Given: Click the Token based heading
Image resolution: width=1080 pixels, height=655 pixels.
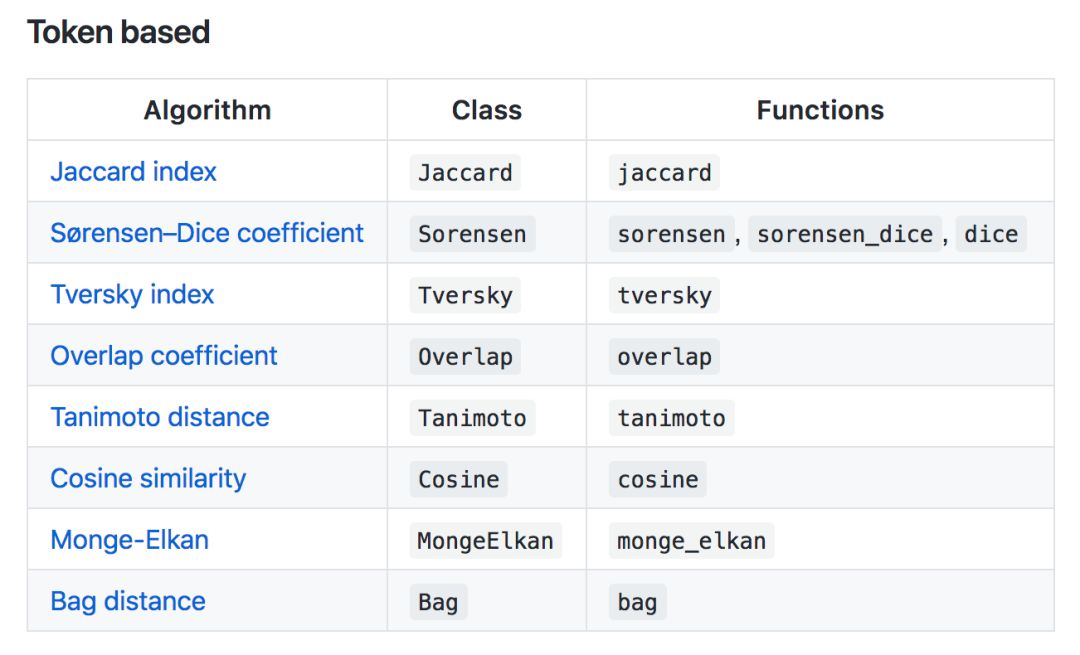Looking at the screenshot, I should point(118,32).
